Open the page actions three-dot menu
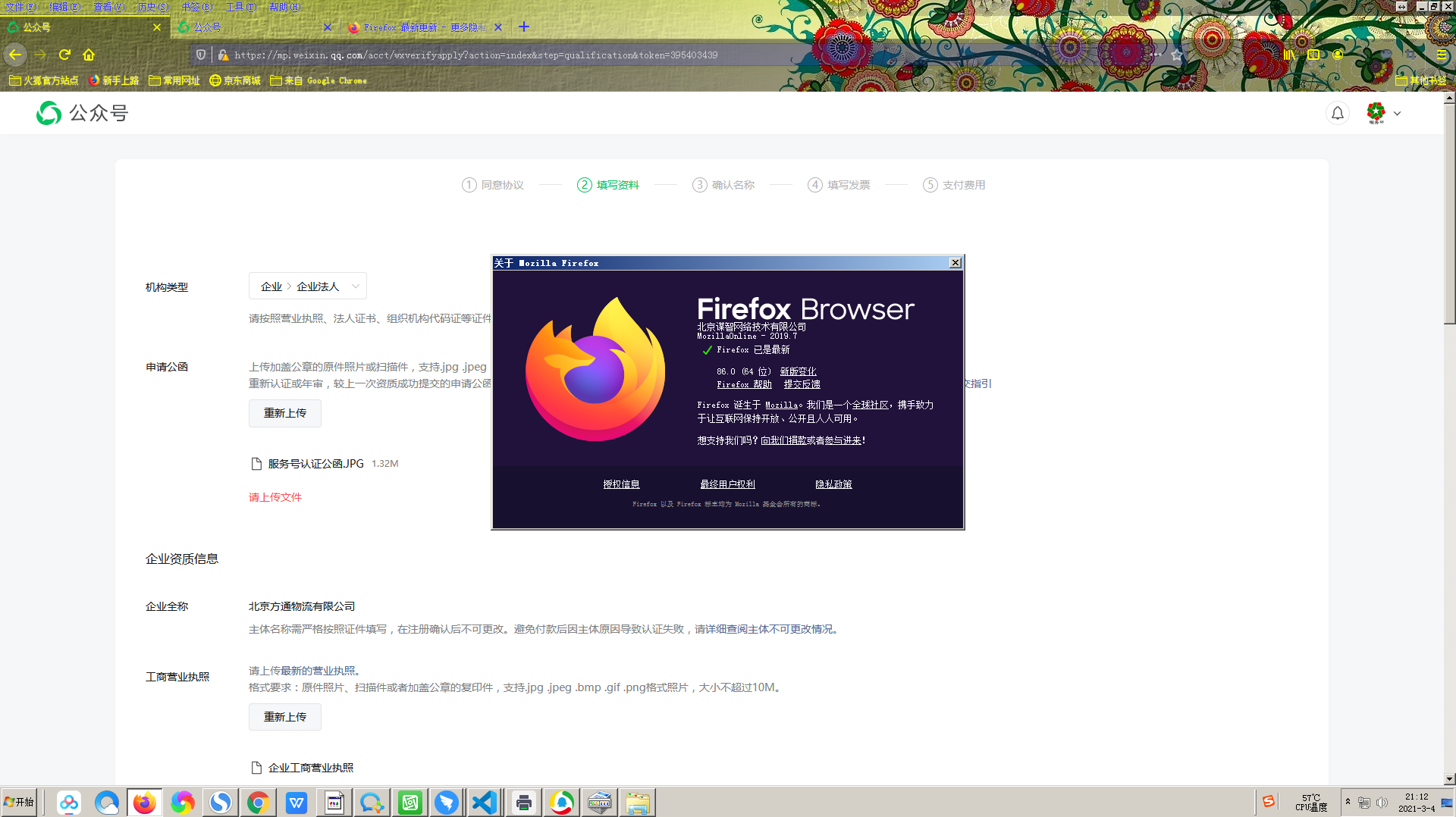The width and height of the screenshot is (1456, 817). click(x=1155, y=55)
